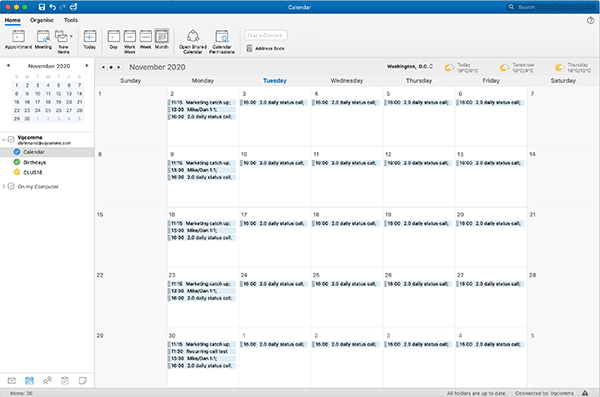Click Connected to: Vqcomms status text
Image resolution: width=600 pixels, height=397 pixels.
pos(544,393)
